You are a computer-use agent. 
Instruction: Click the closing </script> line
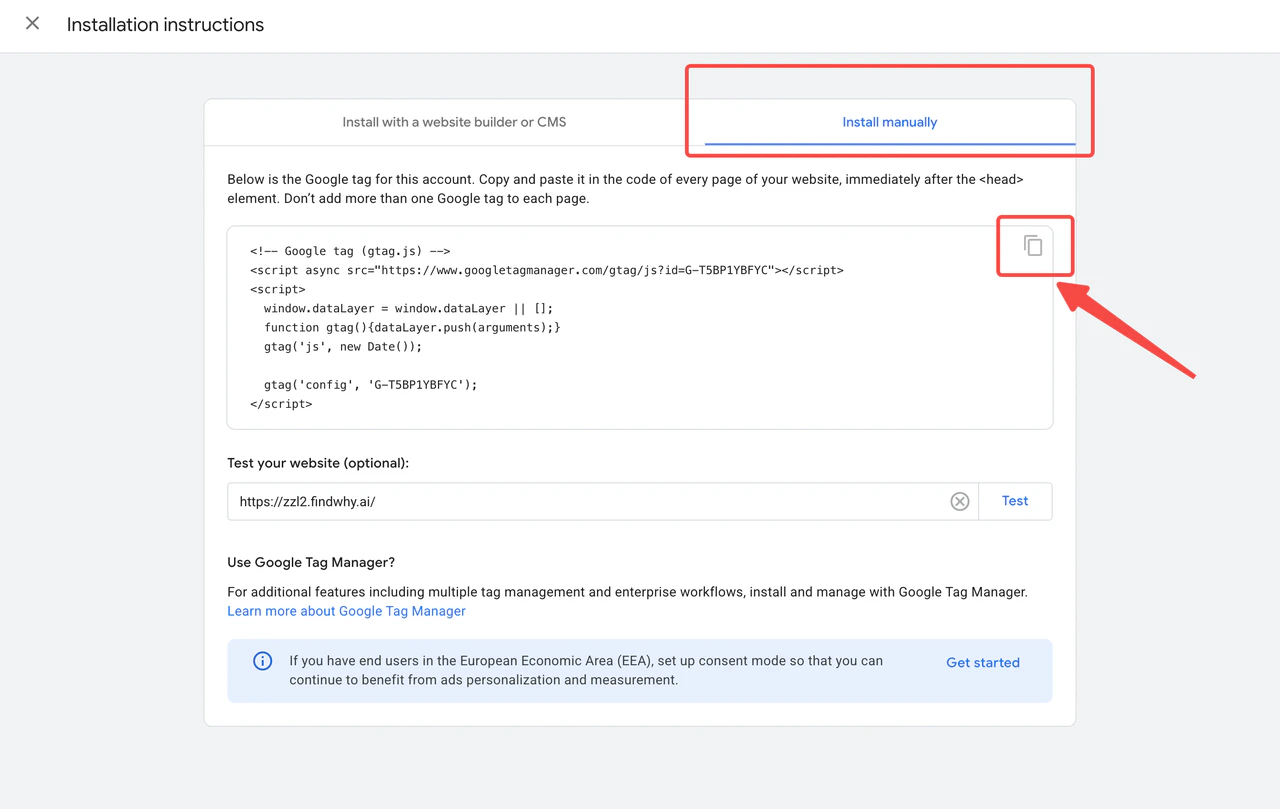(281, 404)
